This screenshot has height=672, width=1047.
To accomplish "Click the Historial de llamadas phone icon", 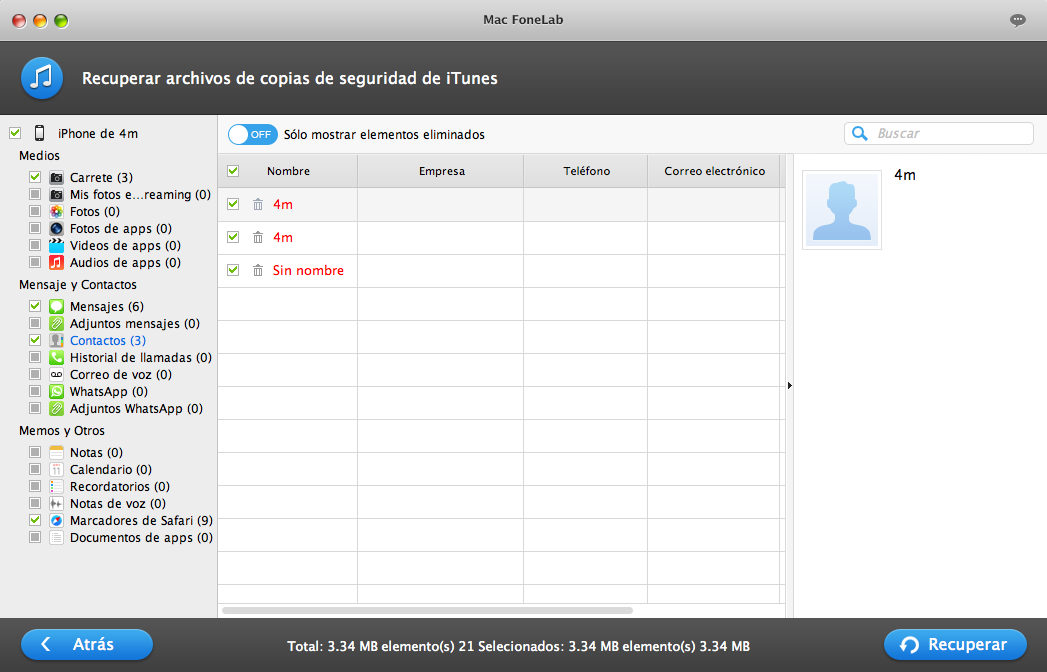I will [57, 357].
